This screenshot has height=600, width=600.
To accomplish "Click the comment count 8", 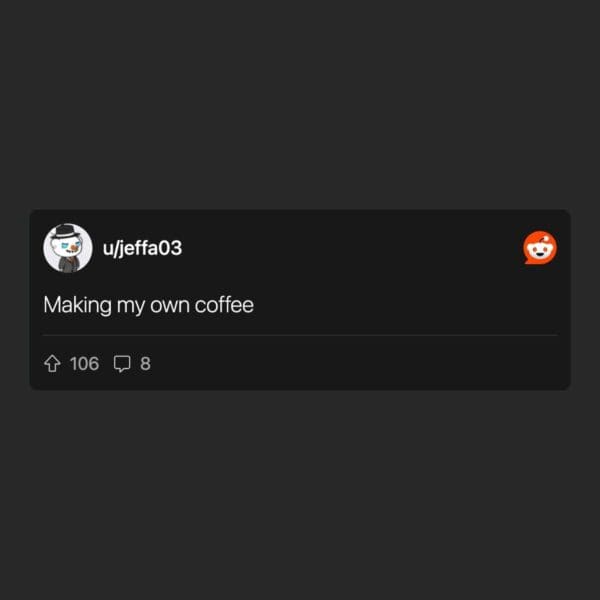I will [145, 364].
